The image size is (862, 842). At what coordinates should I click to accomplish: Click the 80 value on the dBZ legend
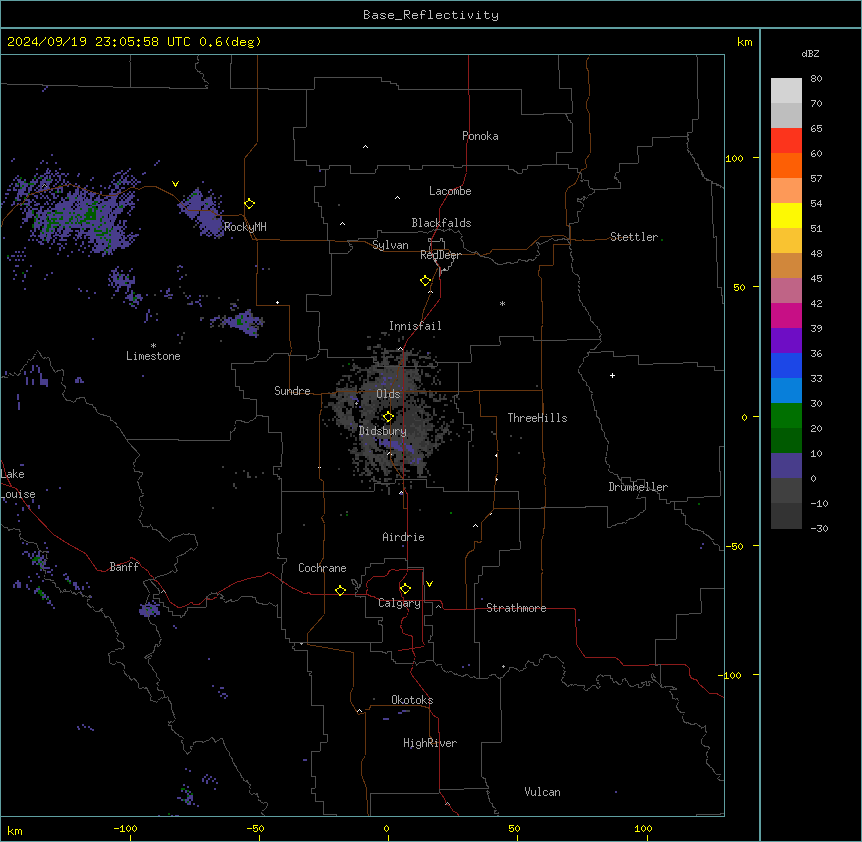tap(816, 79)
